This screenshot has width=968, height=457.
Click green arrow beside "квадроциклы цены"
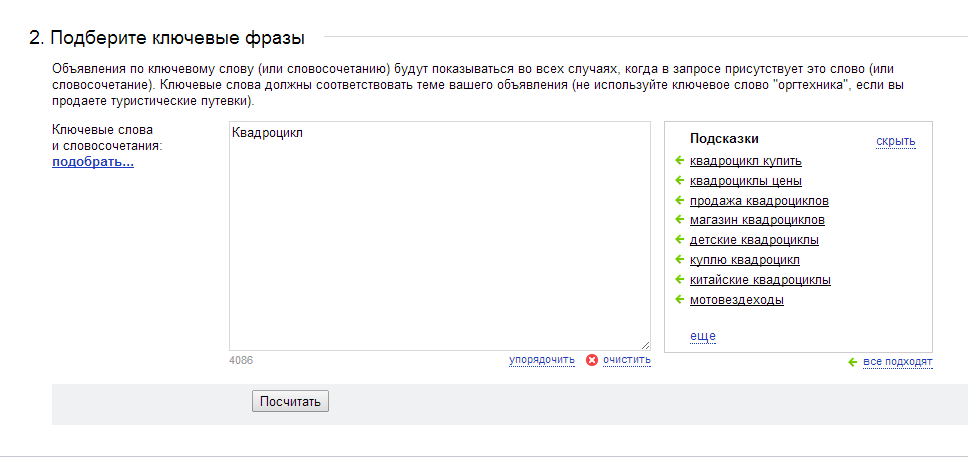(678, 181)
